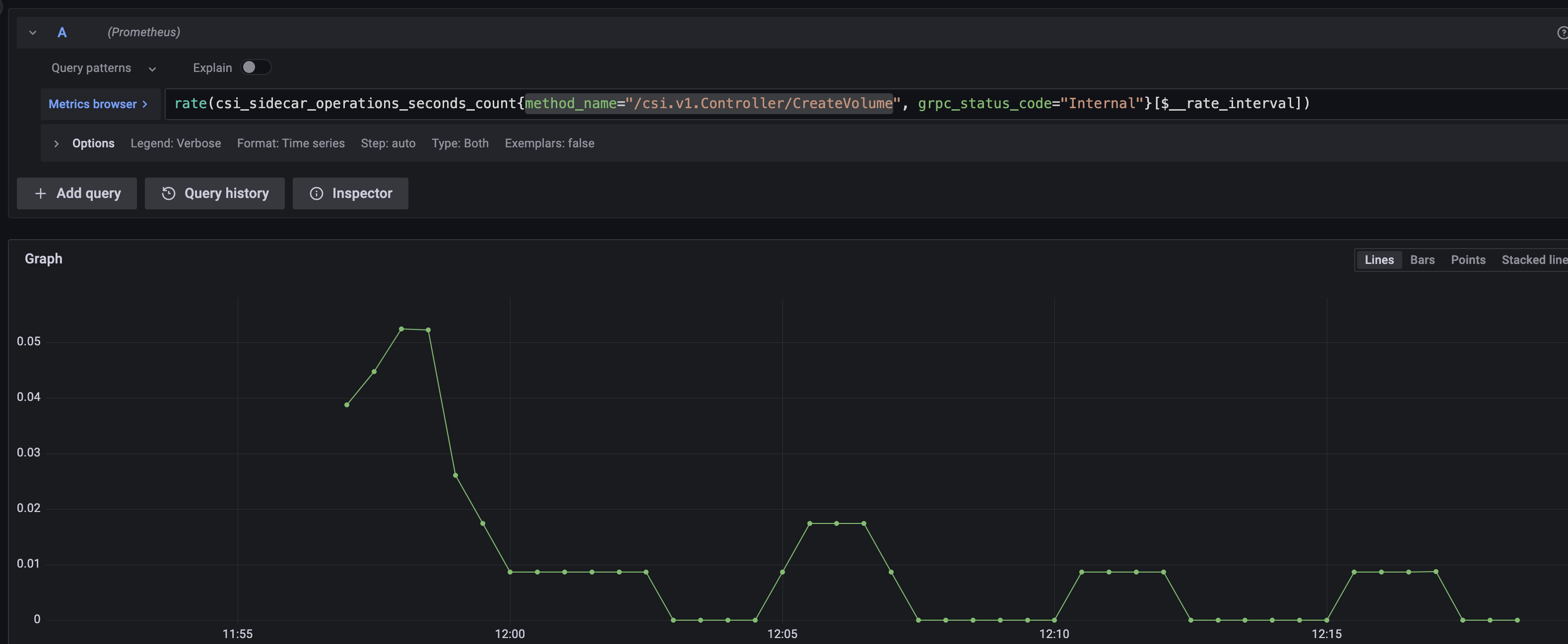
Task: Switch graph style to Points
Action: (1468, 260)
